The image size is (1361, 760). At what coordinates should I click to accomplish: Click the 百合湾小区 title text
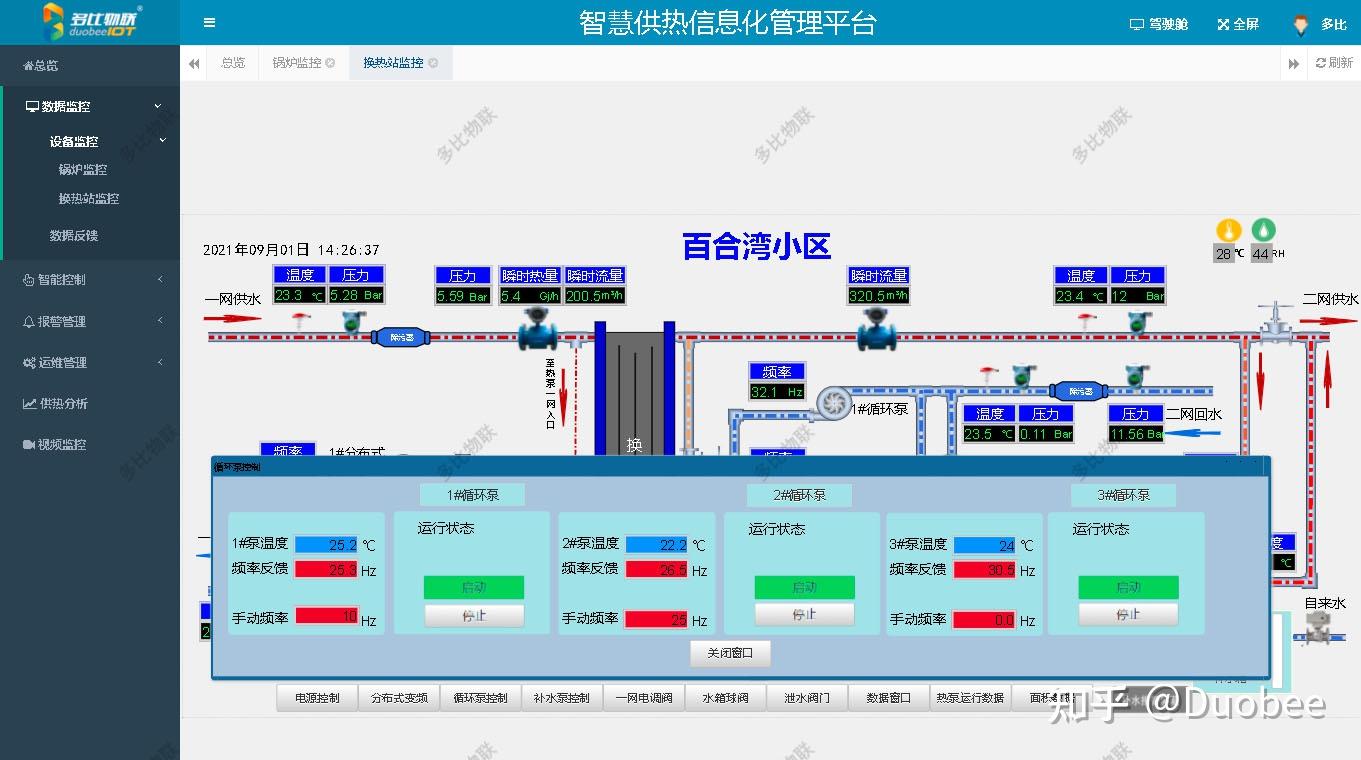757,246
